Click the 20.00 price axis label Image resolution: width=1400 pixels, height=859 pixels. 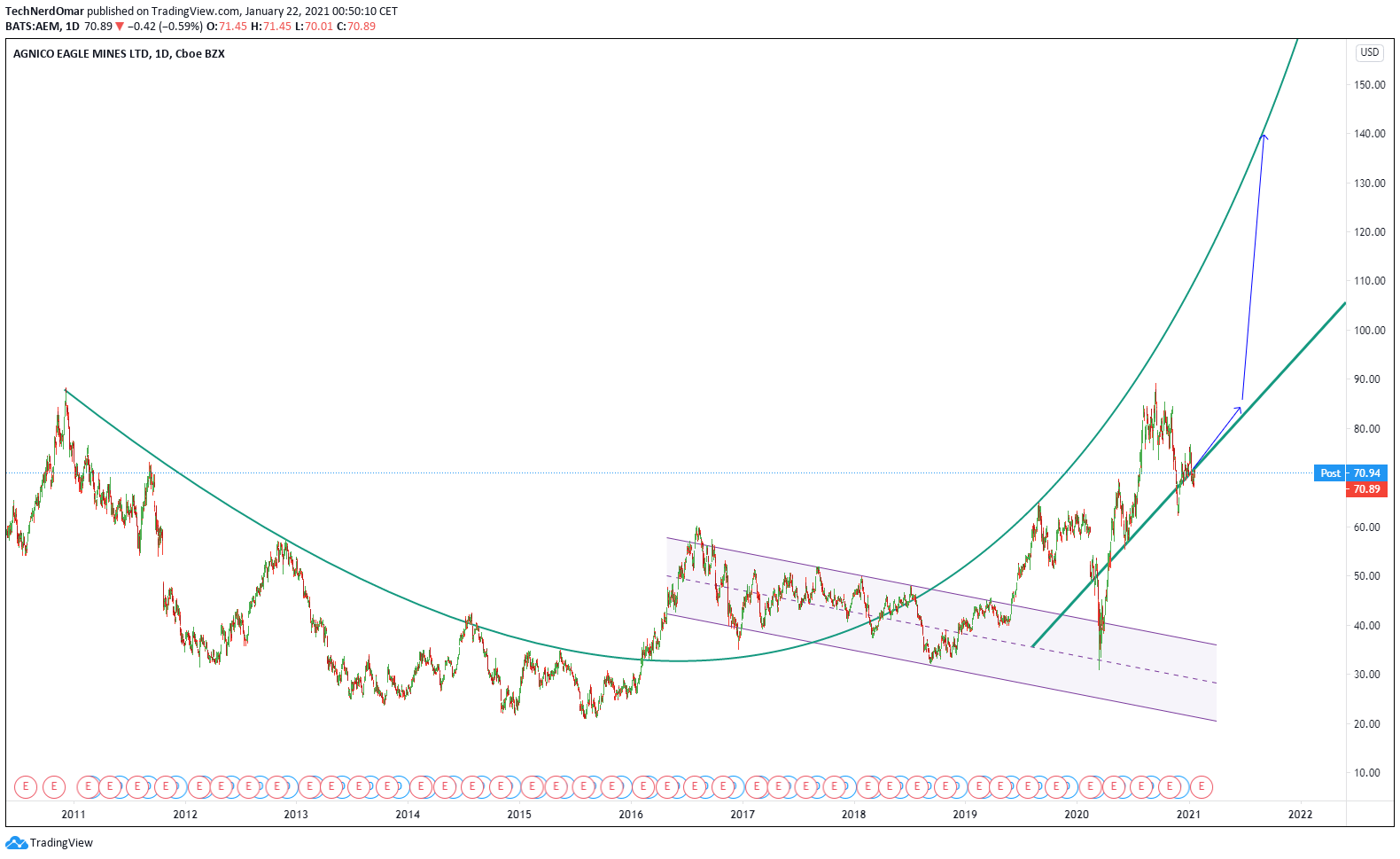1367,724
